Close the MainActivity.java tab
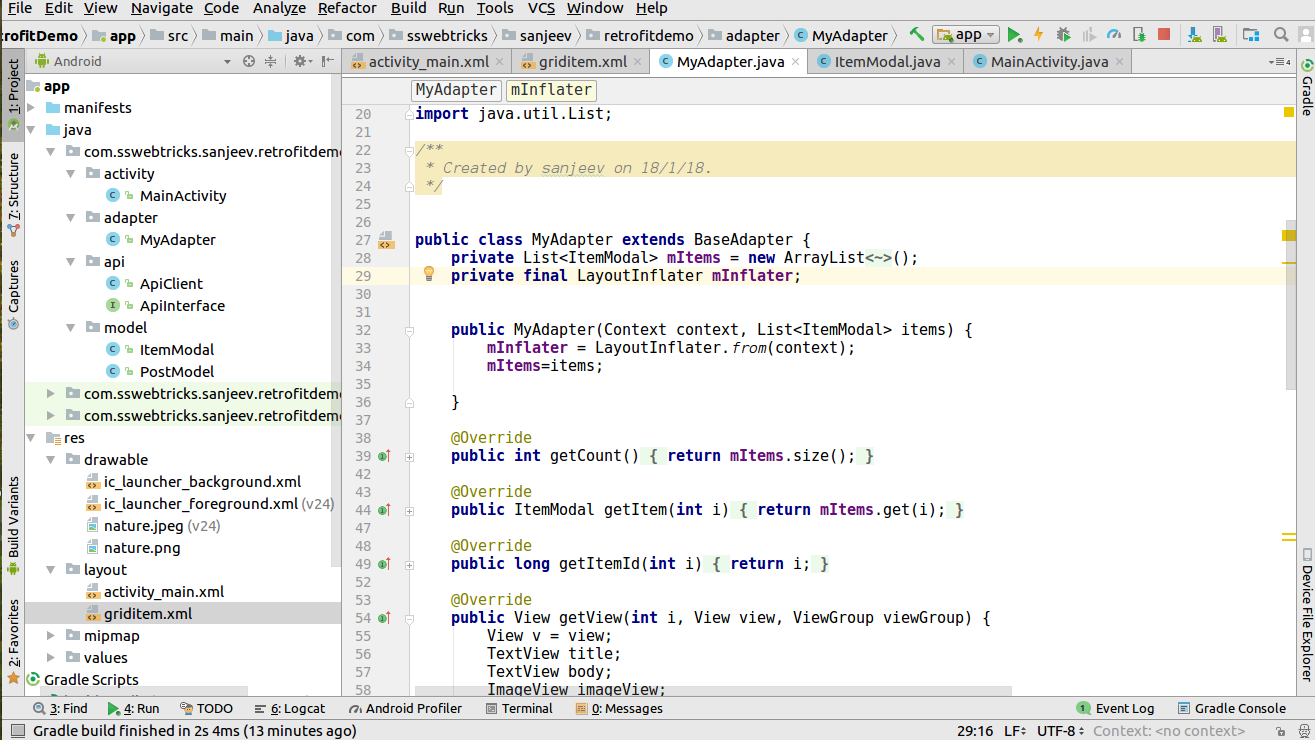The height and width of the screenshot is (740, 1315). (x=1119, y=62)
